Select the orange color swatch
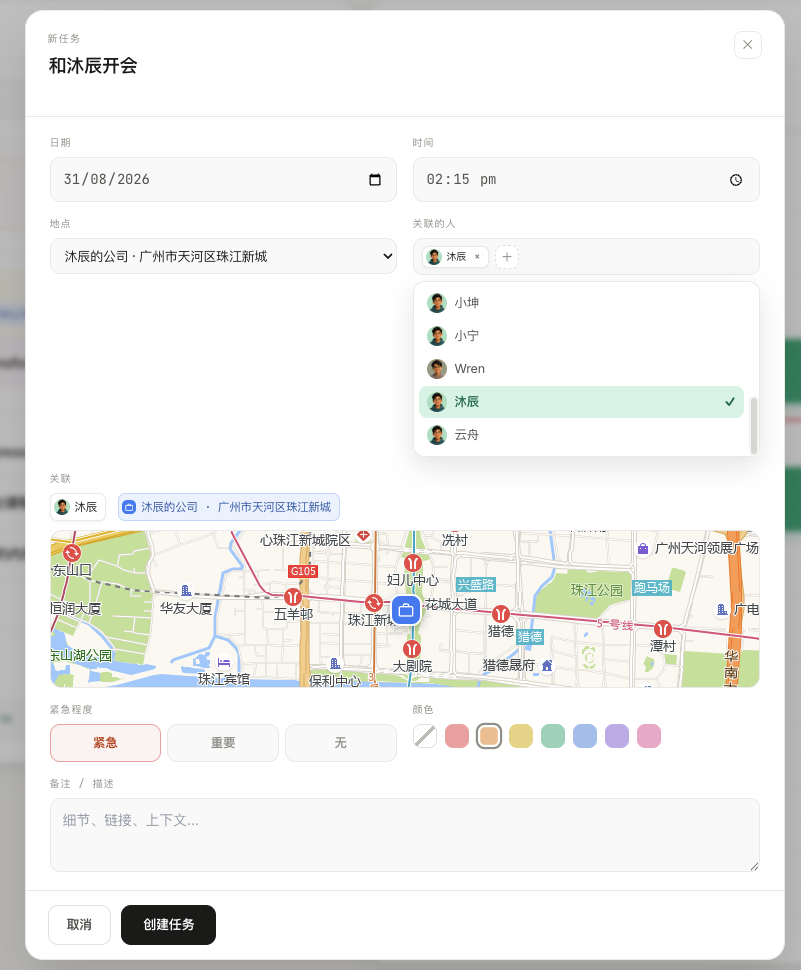 click(x=489, y=736)
